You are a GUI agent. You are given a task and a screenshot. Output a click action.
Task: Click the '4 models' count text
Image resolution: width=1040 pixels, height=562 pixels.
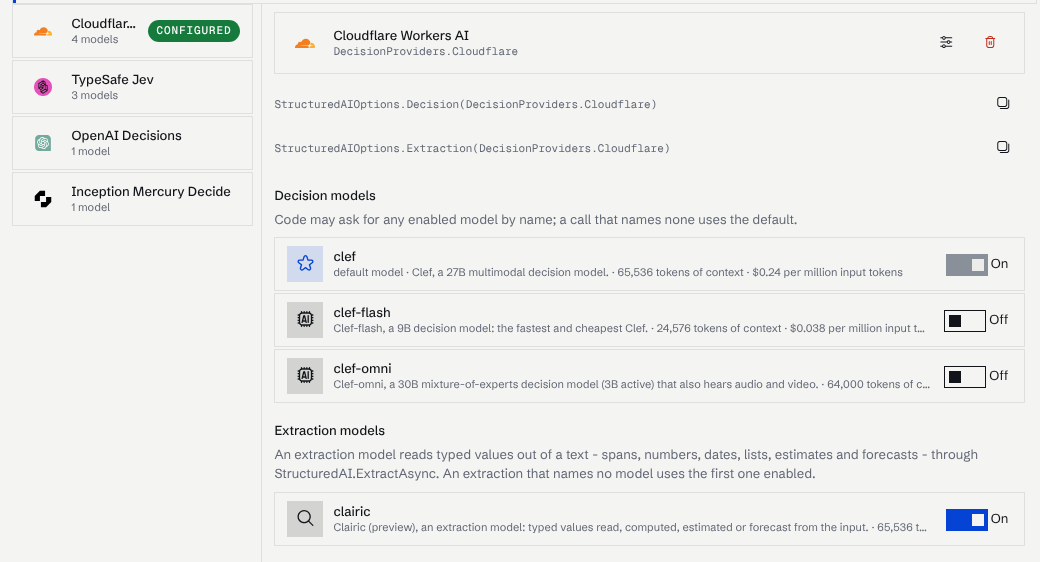click(x=95, y=40)
